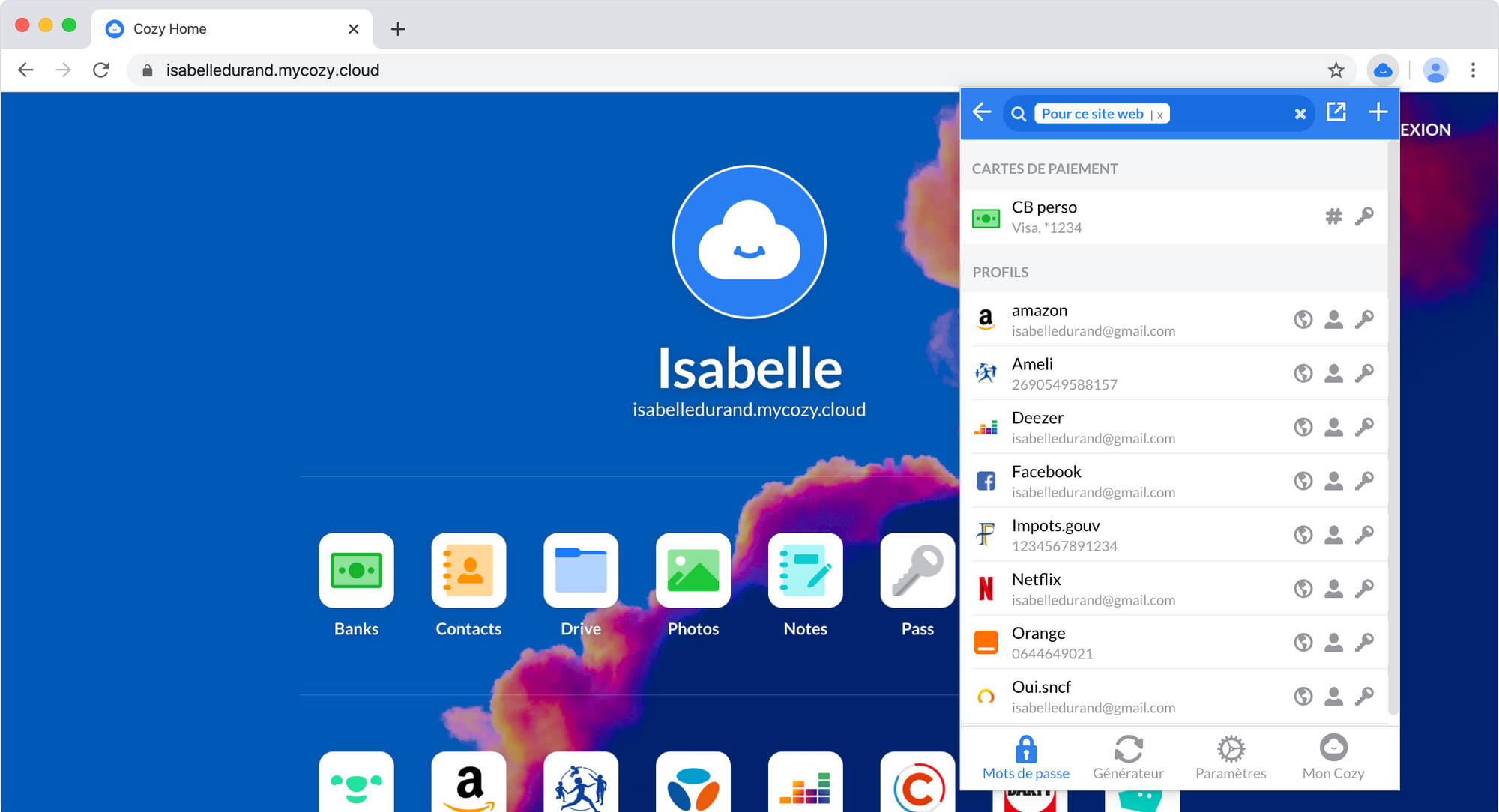Clear the search field with the X icon

[1300, 114]
